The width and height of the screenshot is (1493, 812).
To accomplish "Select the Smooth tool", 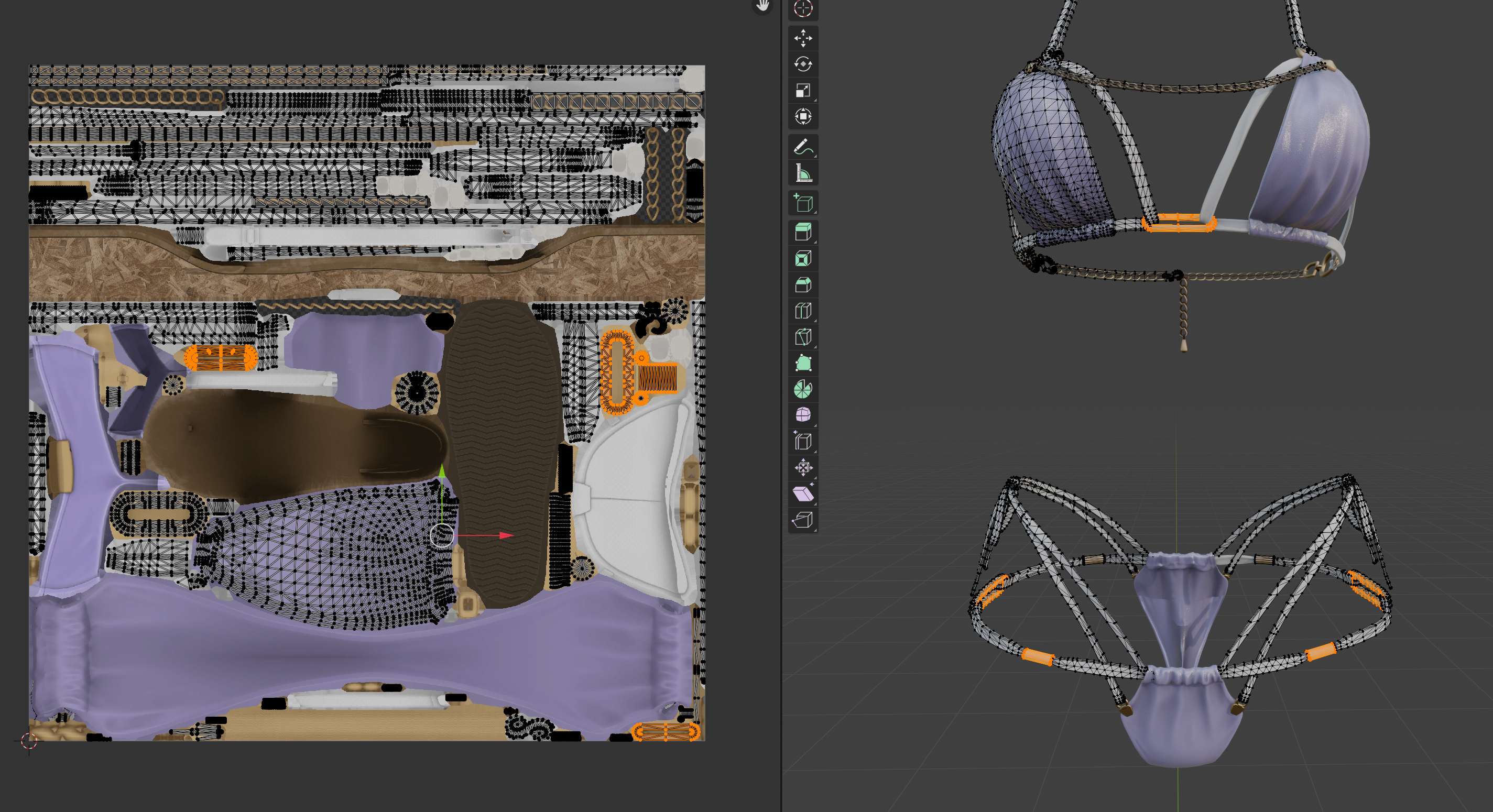I will tap(803, 415).
